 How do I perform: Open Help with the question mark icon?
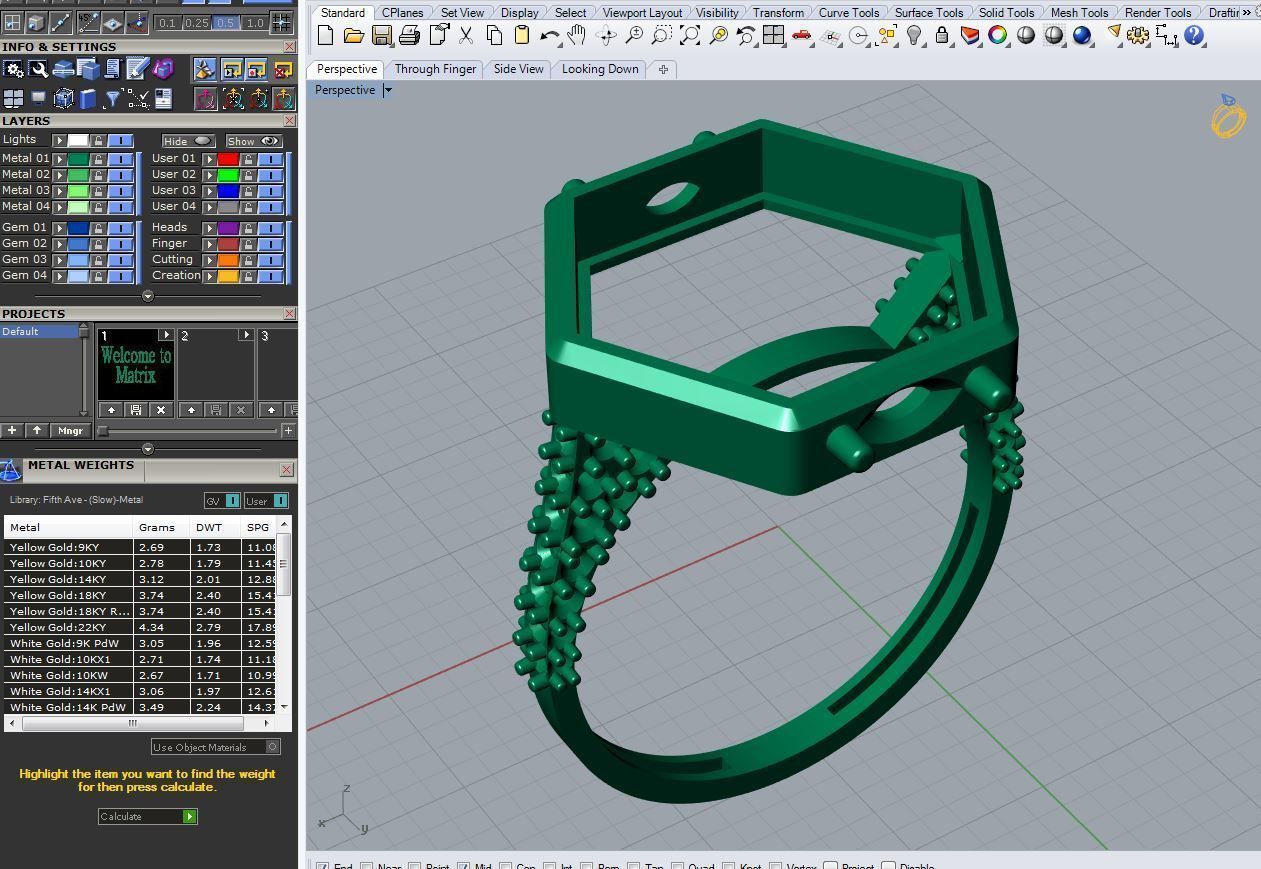point(1194,36)
